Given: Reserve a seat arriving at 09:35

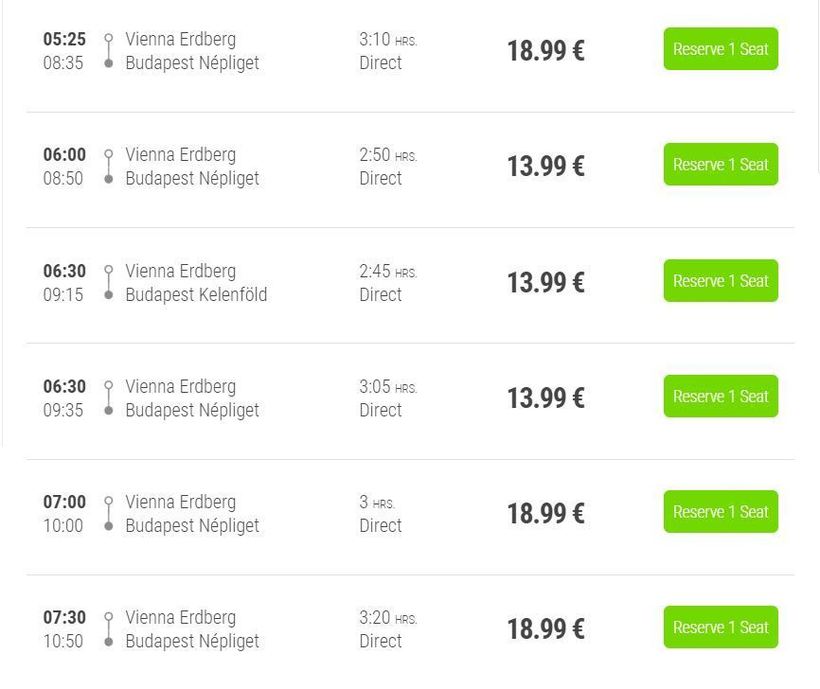Looking at the screenshot, I should [720, 396].
